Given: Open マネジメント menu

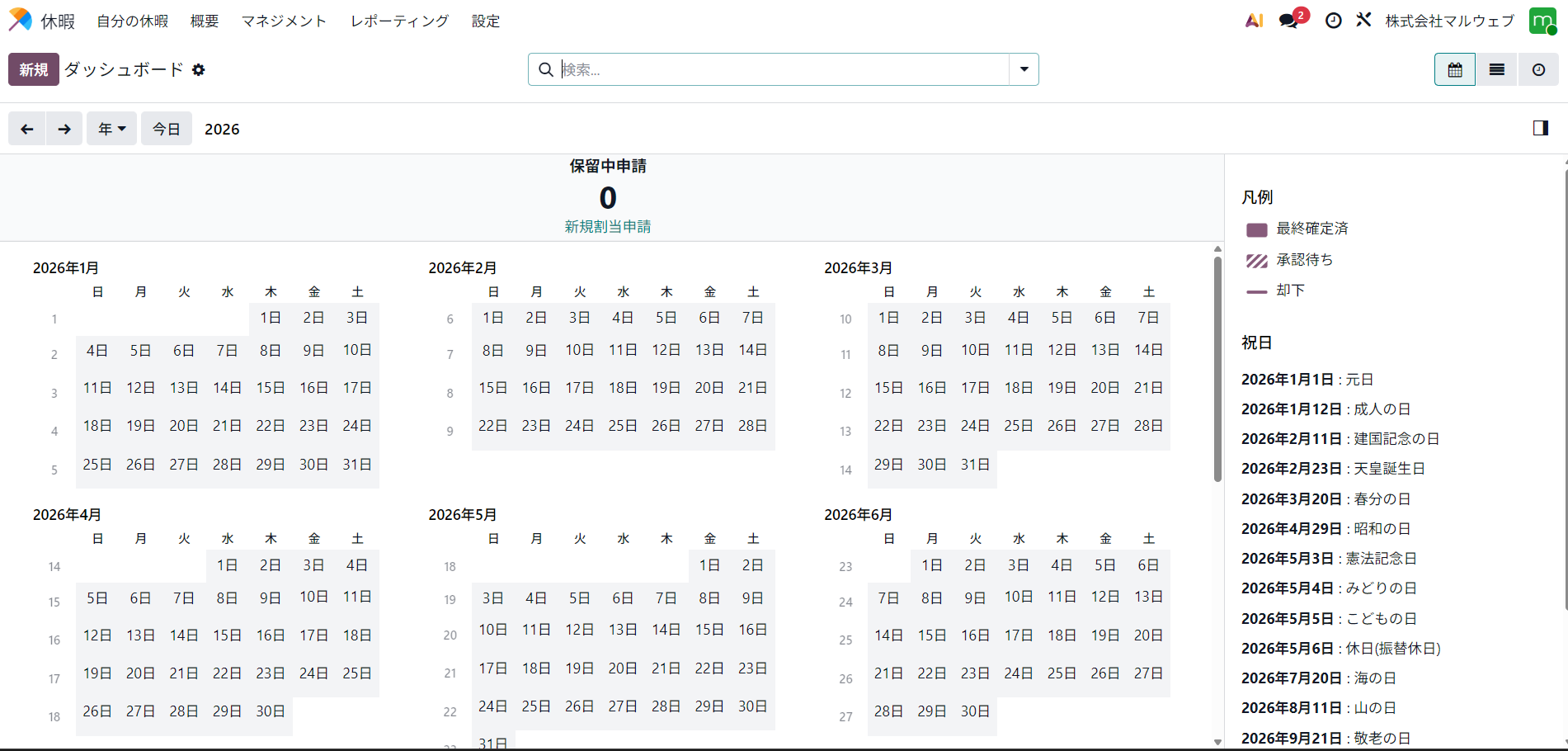Looking at the screenshot, I should point(284,21).
